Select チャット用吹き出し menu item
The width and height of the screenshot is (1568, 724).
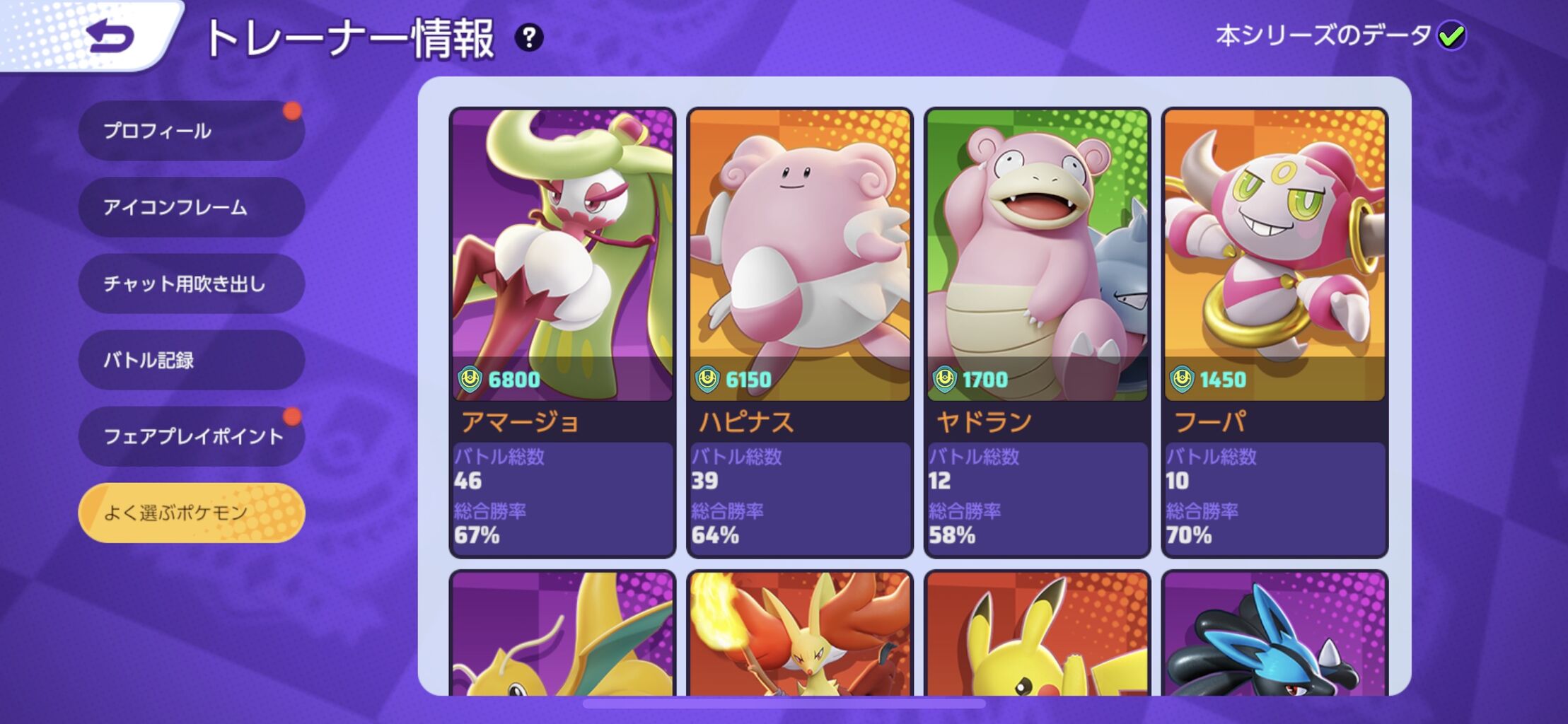click(x=192, y=284)
